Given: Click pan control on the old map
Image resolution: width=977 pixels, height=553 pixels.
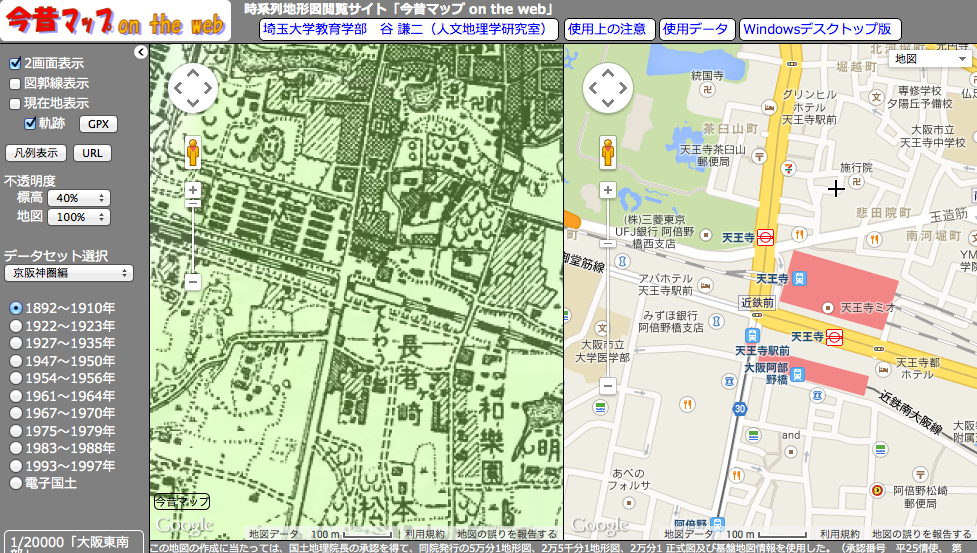Looking at the screenshot, I should click(193, 88).
